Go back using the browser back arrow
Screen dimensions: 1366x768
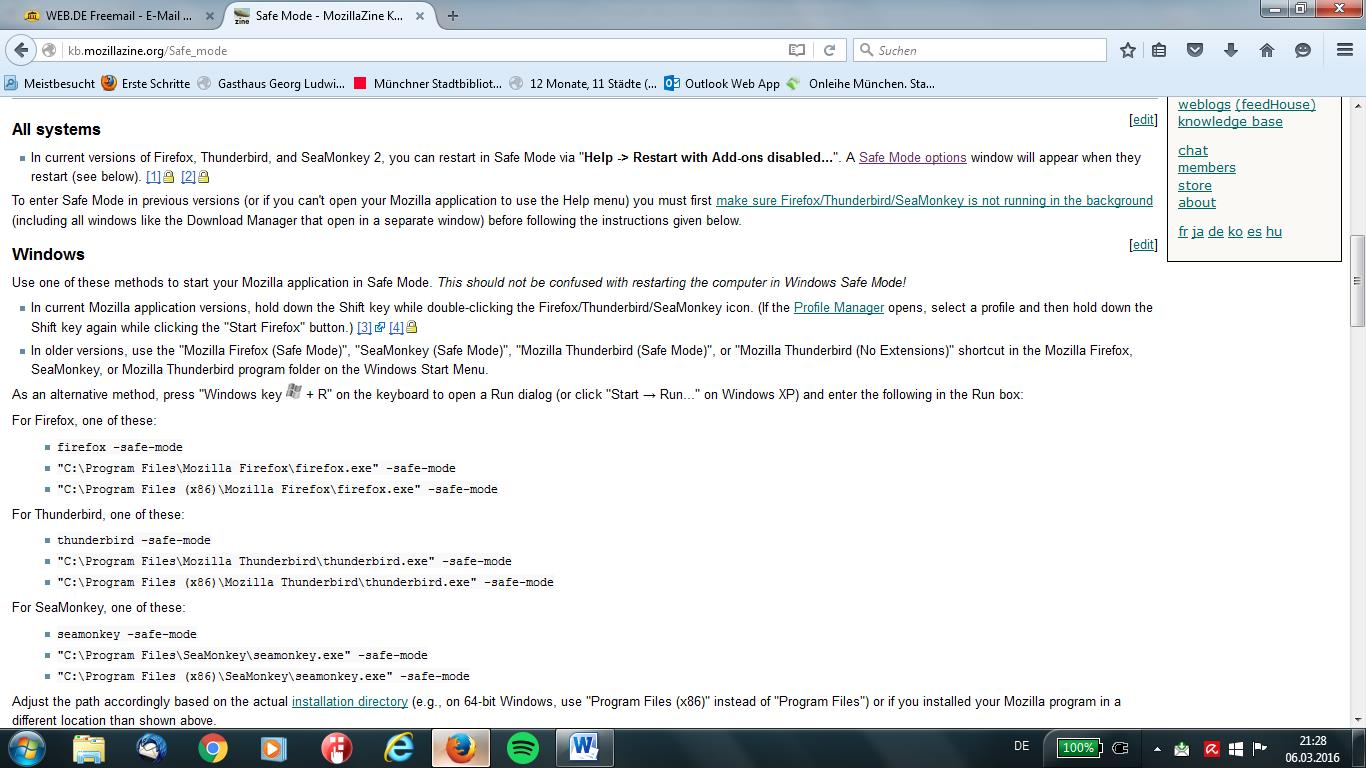22,50
